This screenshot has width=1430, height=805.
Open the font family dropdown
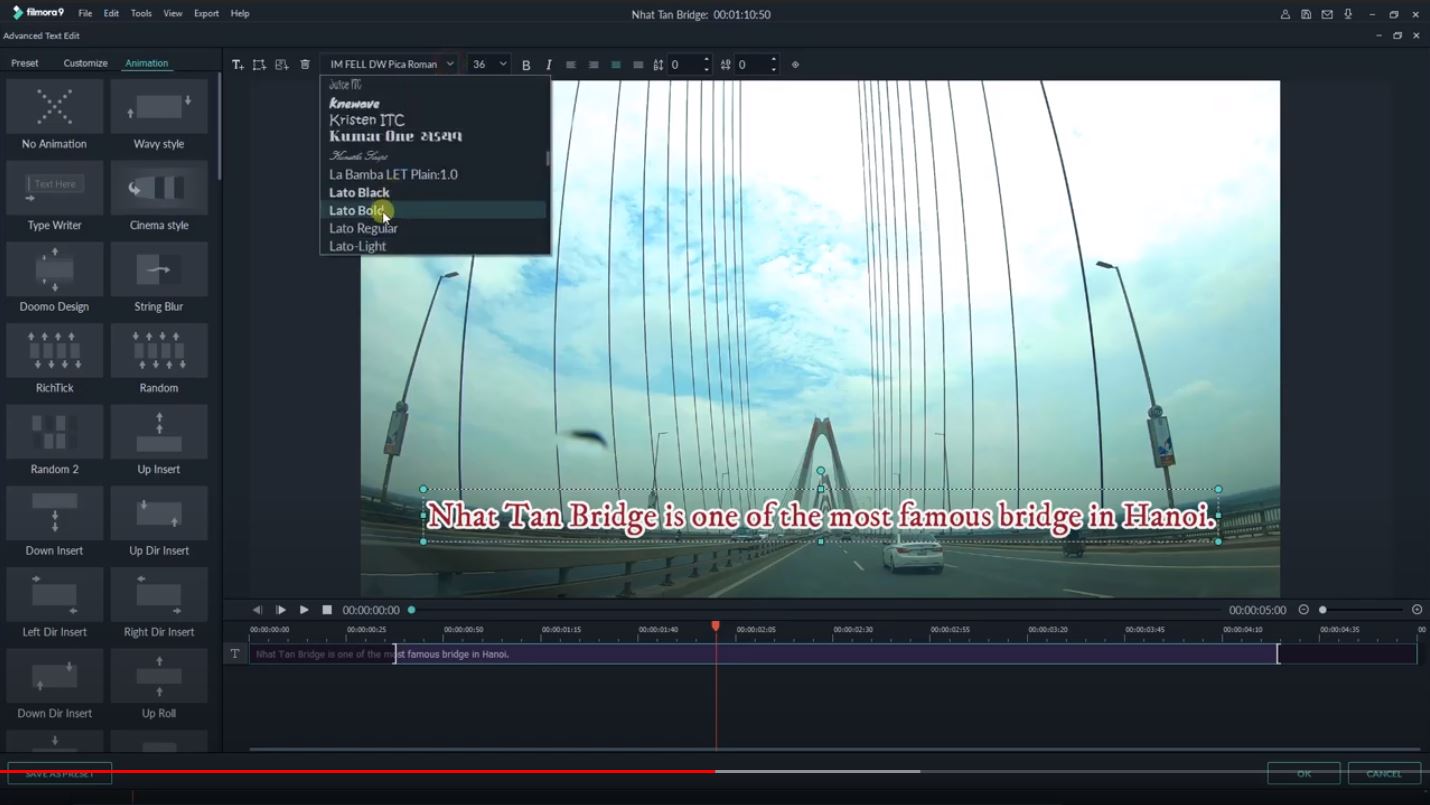point(447,63)
